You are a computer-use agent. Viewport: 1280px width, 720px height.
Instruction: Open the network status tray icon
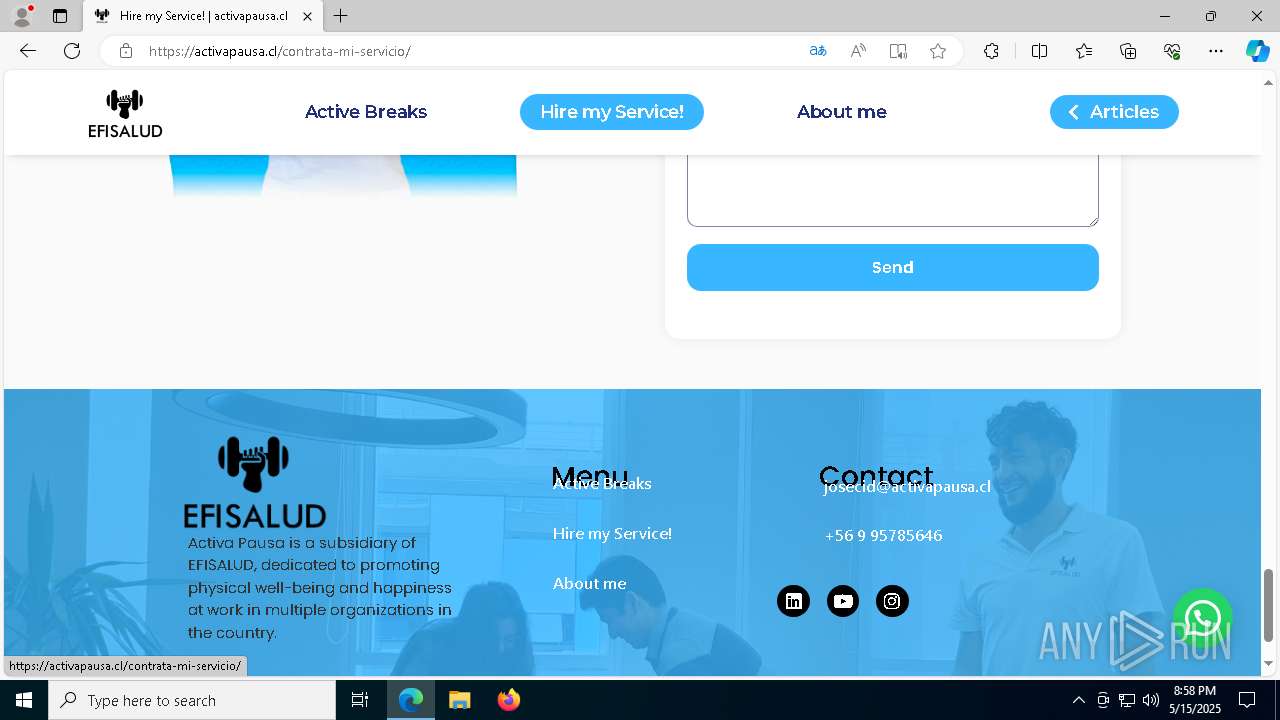click(x=1127, y=700)
